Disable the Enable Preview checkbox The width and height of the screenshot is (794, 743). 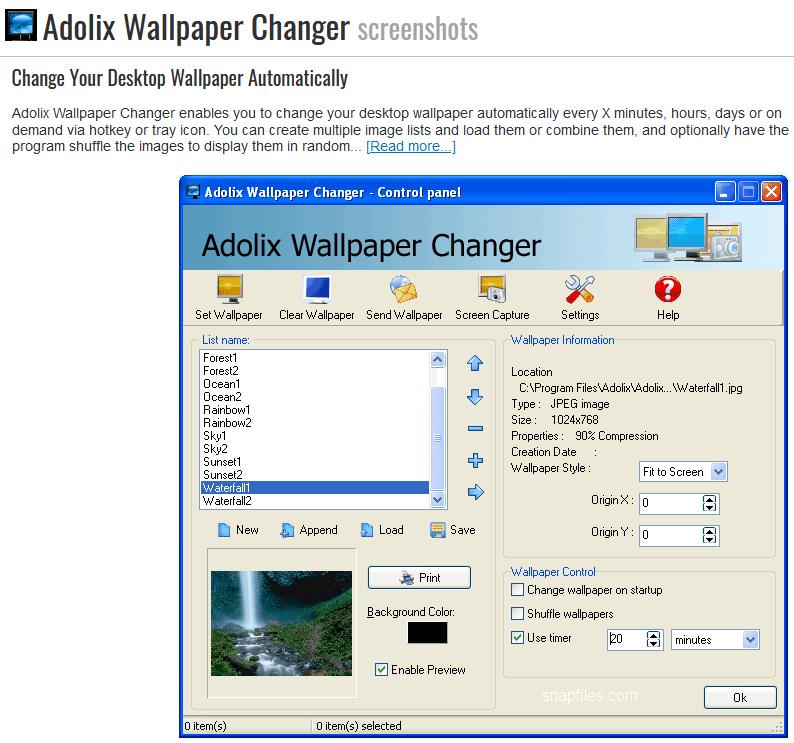coord(381,670)
